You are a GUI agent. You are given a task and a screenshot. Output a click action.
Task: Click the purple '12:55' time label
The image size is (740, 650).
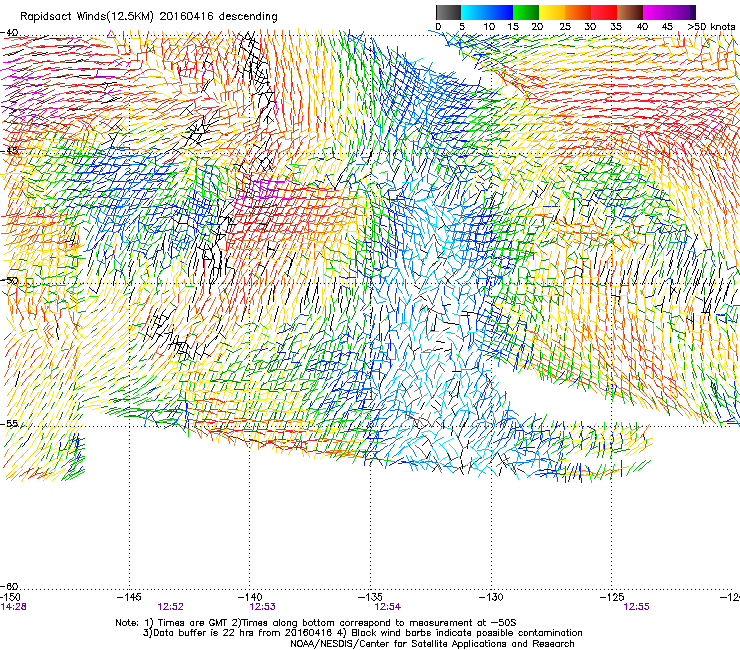pyautogui.click(x=636, y=607)
